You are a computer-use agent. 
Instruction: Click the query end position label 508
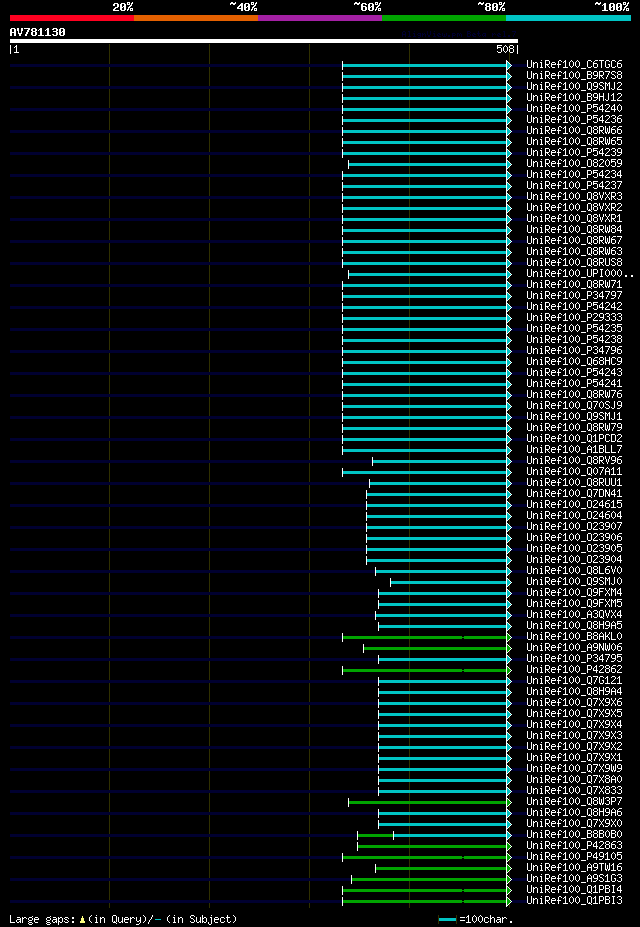[506, 50]
